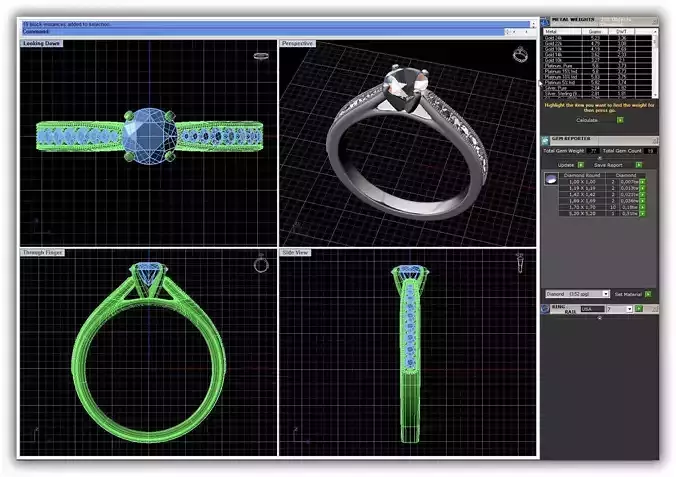
Task: Click green arrow on the 1,19 X 1,19 gem row
Action: click(x=643, y=188)
